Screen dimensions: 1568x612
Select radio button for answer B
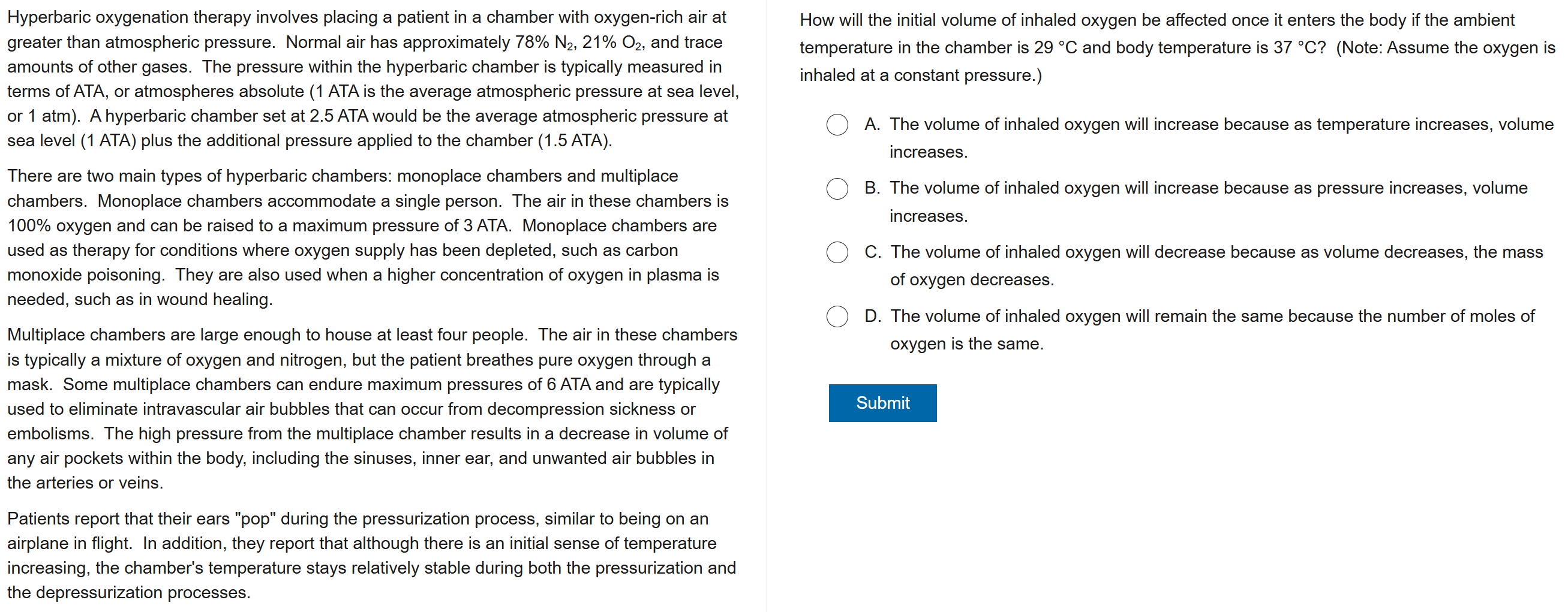point(837,189)
